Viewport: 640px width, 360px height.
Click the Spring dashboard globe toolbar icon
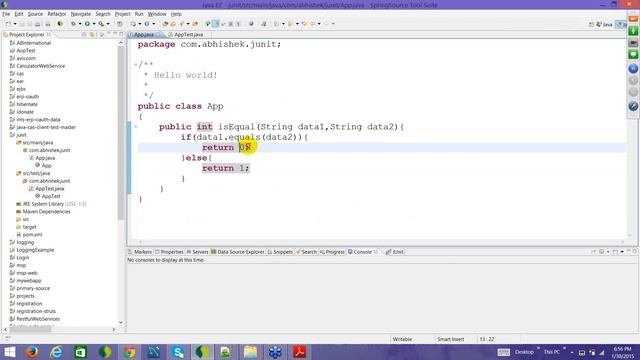60,24
